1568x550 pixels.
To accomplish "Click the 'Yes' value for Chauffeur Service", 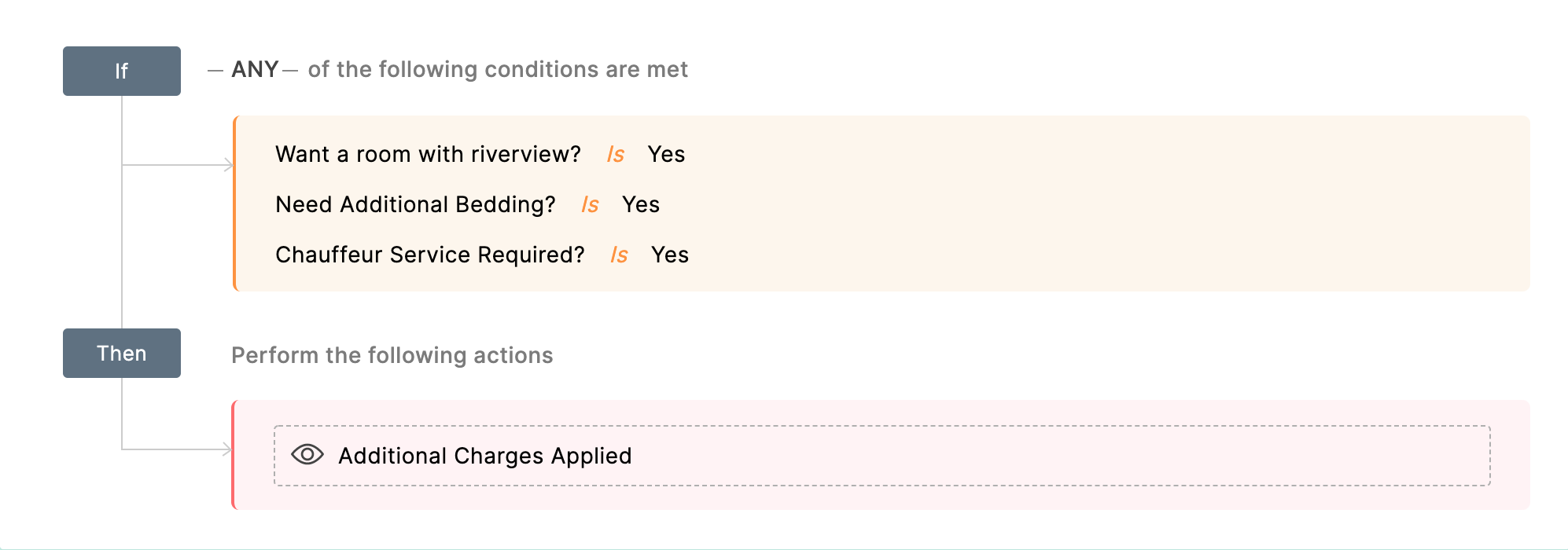I will tap(670, 255).
